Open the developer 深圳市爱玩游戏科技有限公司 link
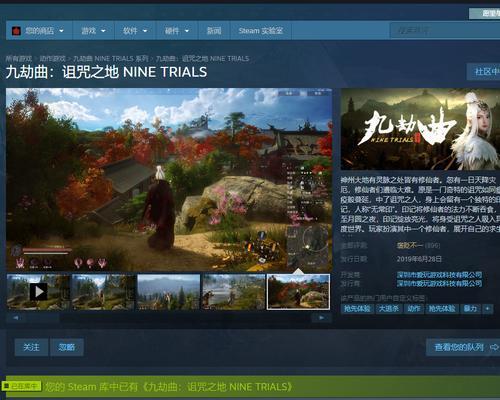Image resolution: width=500 pixels, height=400 pixels. [439, 275]
